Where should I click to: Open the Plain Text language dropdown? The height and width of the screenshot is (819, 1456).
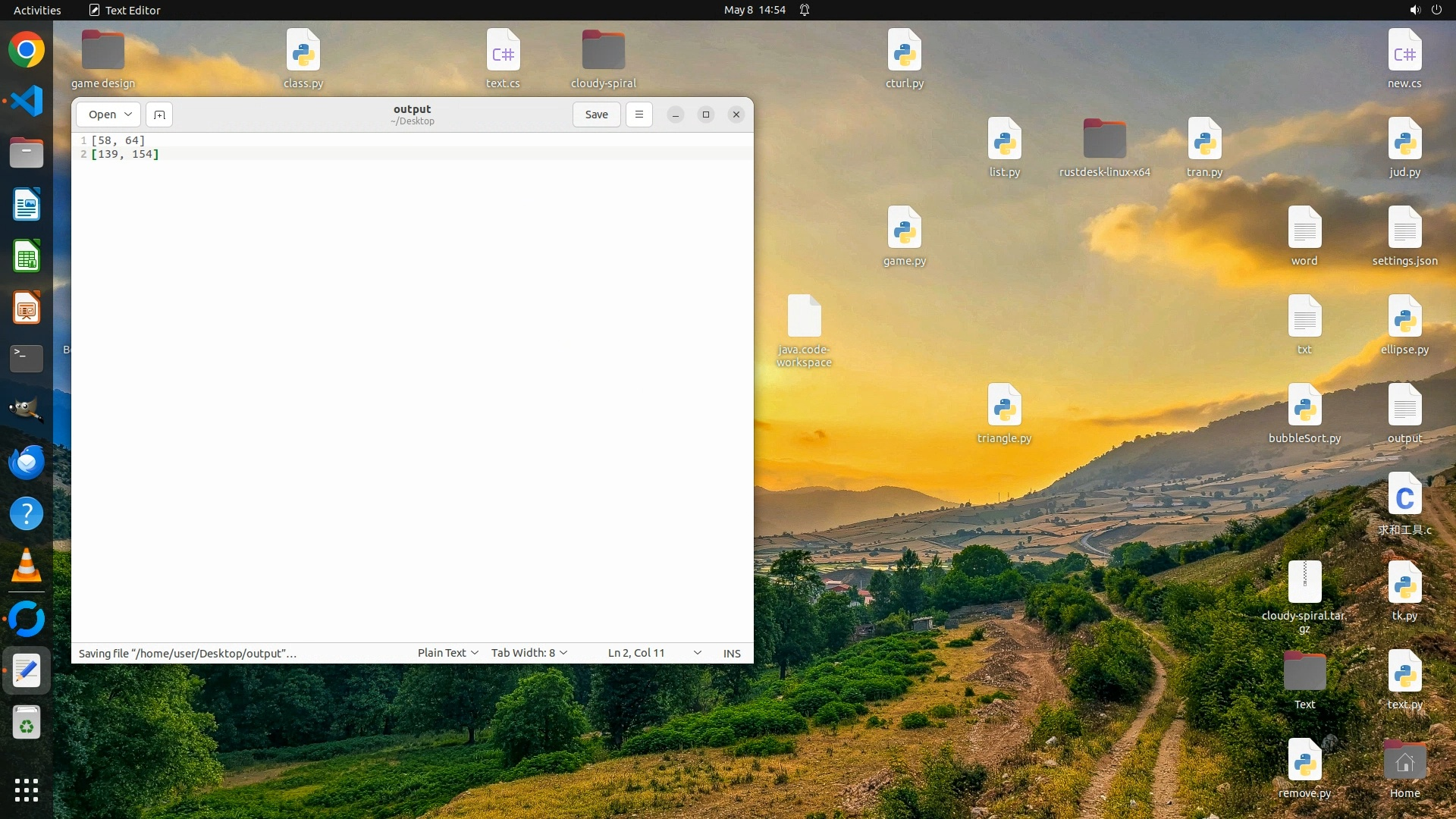(x=447, y=653)
